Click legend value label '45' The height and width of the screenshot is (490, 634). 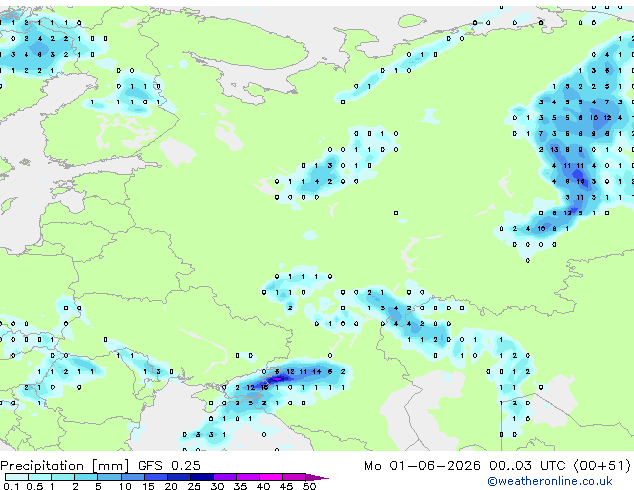pos(286,486)
